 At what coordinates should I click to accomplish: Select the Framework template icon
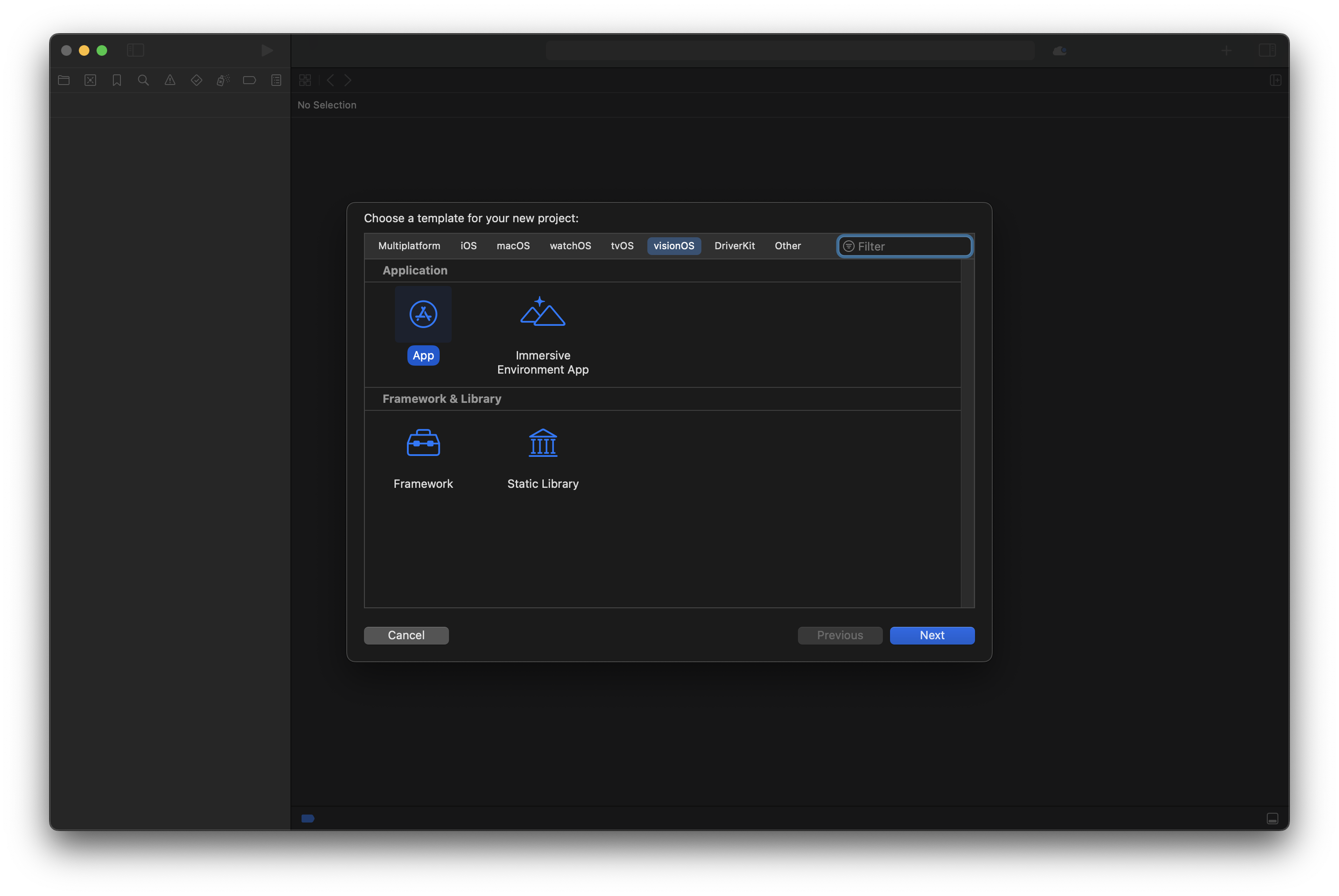(423, 443)
